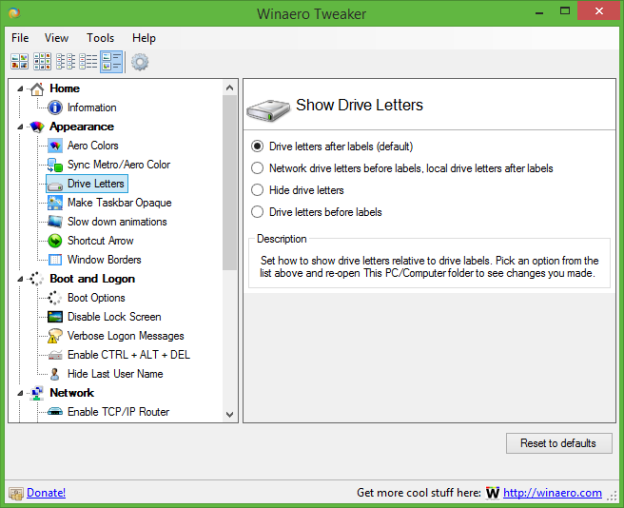624x508 pixels.
Task: Maximize the Winaero Tweaker window
Action: pyautogui.click(x=565, y=11)
